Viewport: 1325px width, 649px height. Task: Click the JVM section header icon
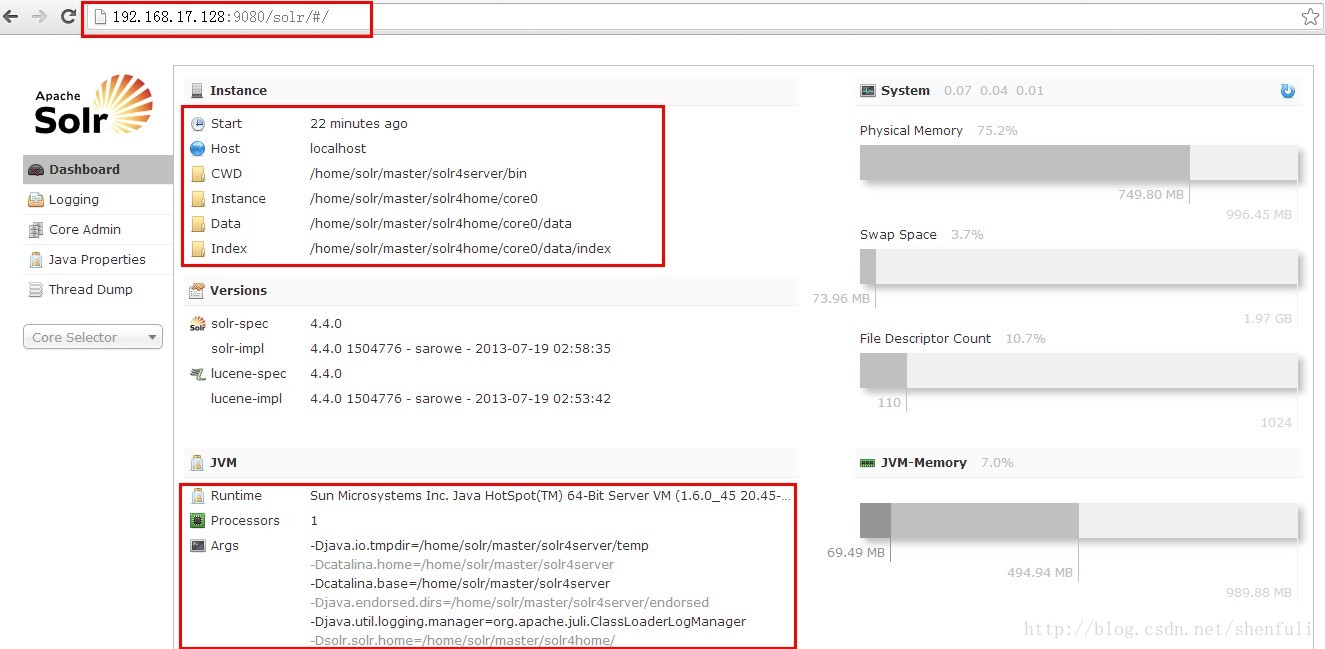coord(197,463)
